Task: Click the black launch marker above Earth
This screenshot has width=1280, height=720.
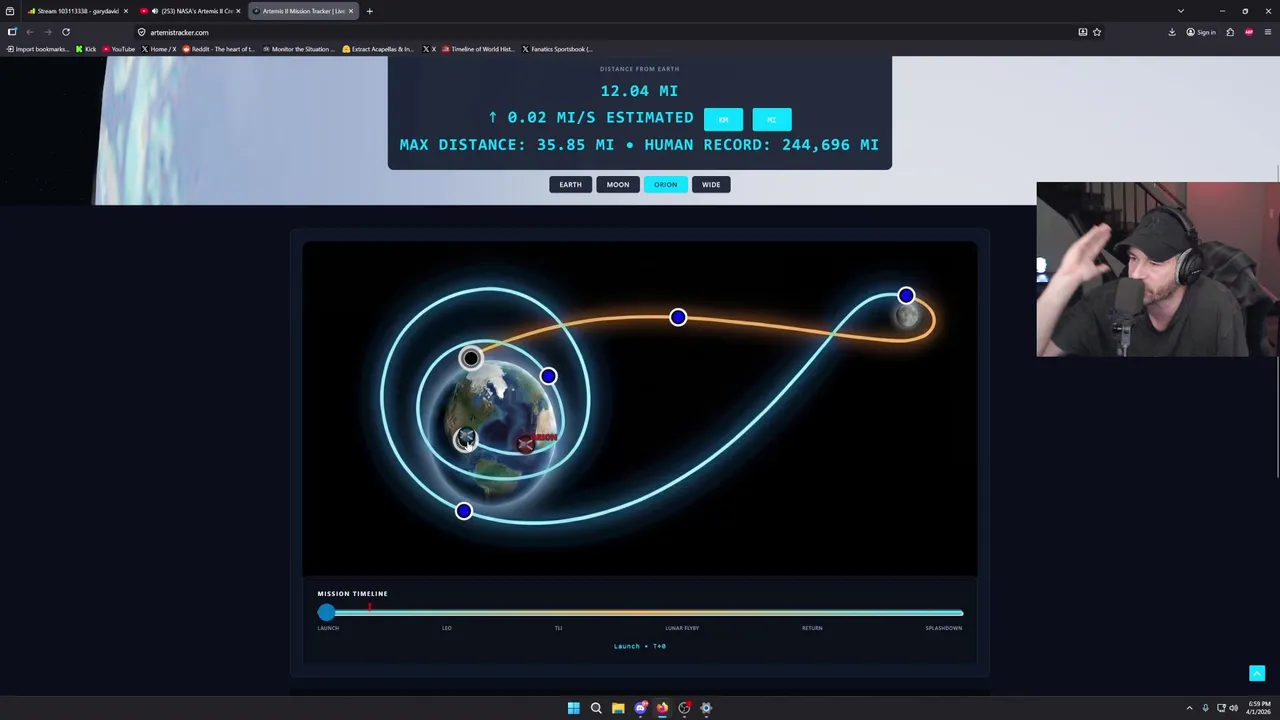Action: (471, 358)
